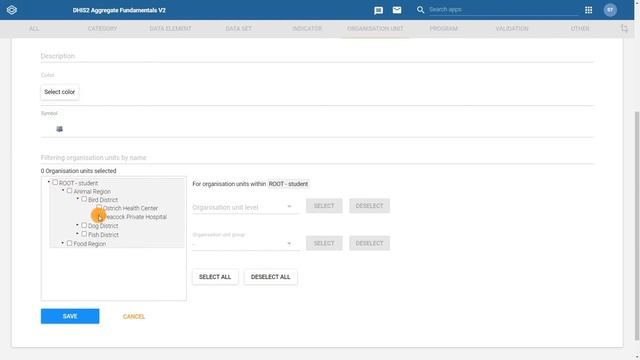Check the Food Region checkbox
This screenshot has height=360, width=640.
point(69,243)
